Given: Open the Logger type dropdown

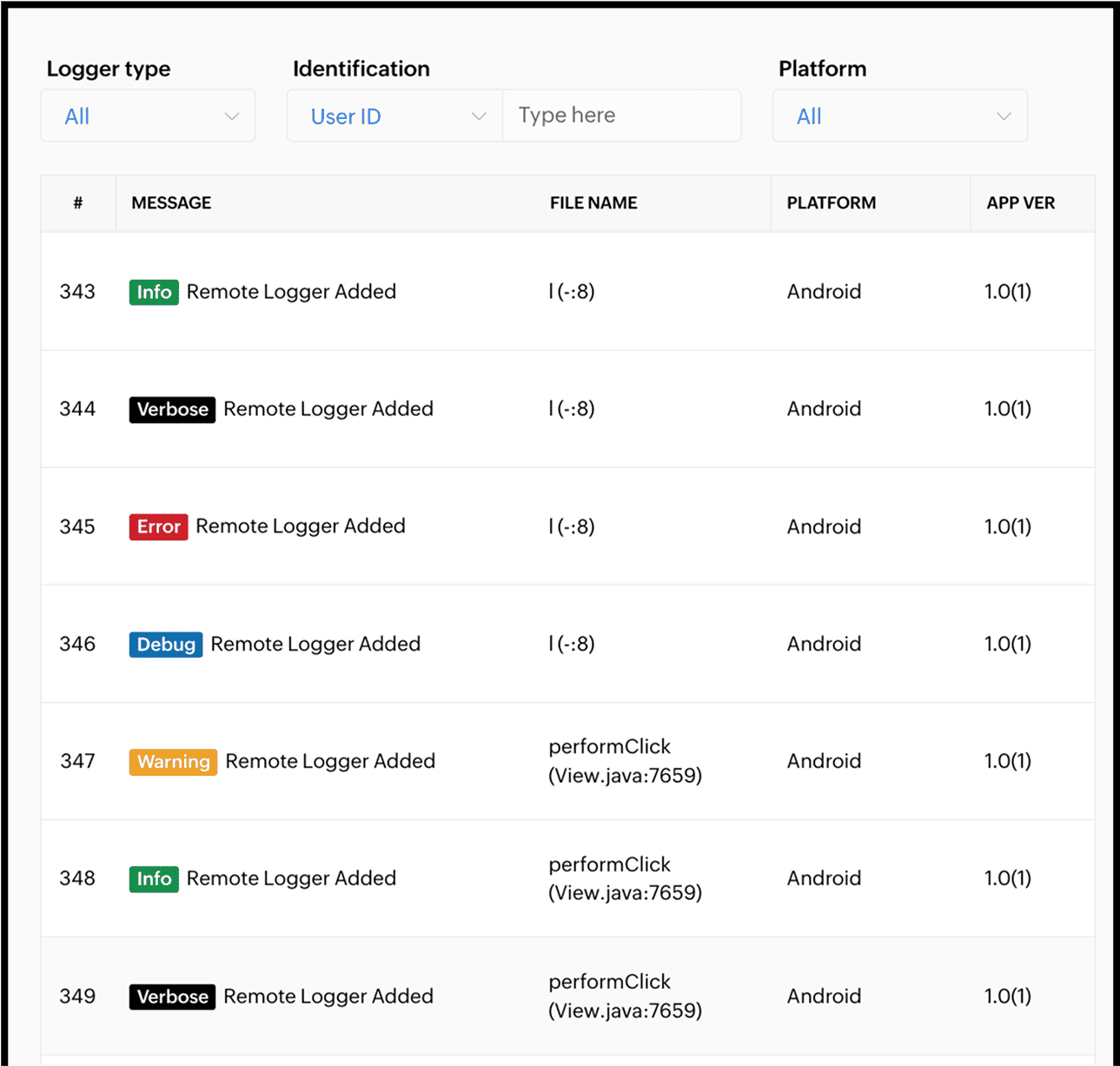Looking at the screenshot, I should [149, 116].
